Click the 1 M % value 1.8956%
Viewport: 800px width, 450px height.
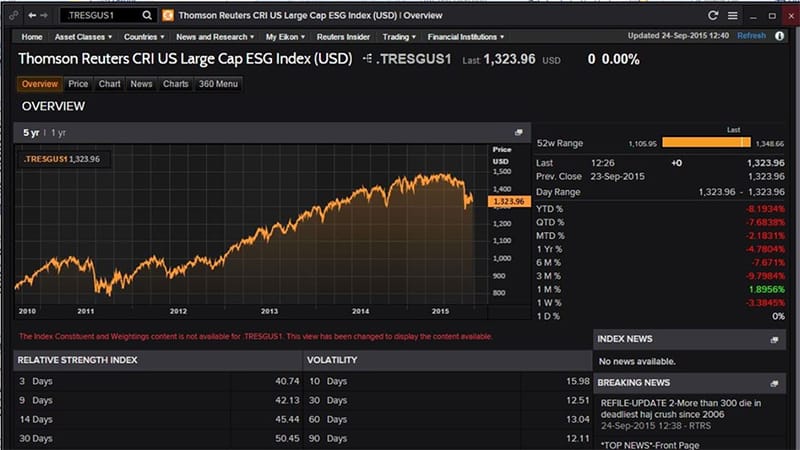(766, 289)
